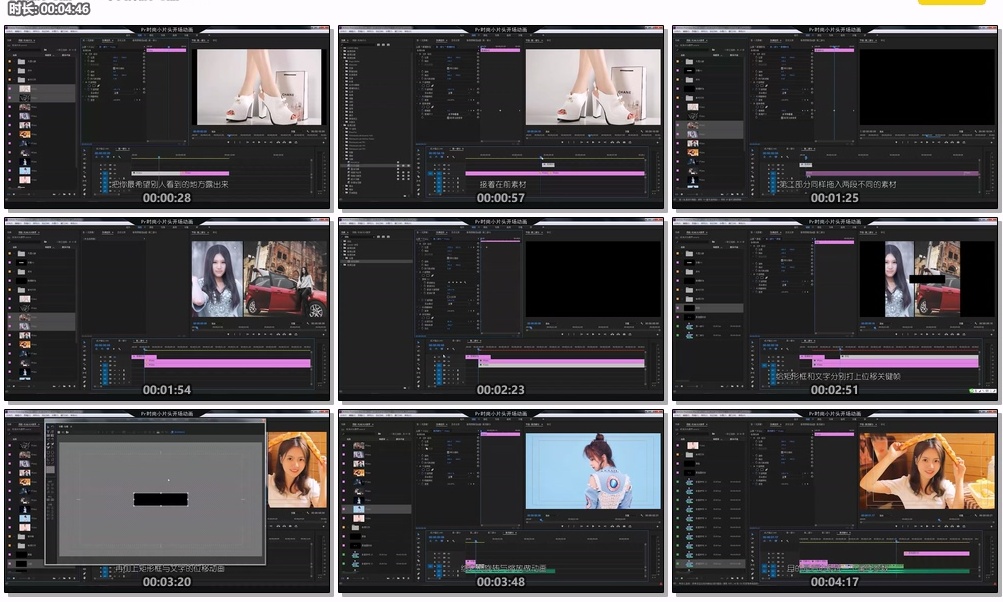
Task: Click the 时长 00:04:46 duration label
Action: pyautogui.click(x=46, y=9)
